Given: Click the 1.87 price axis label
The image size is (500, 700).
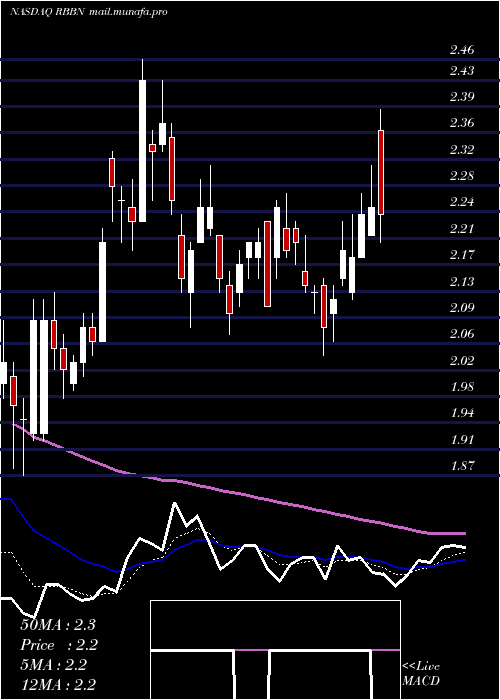Looking at the screenshot, I should (x=462, y=466).
